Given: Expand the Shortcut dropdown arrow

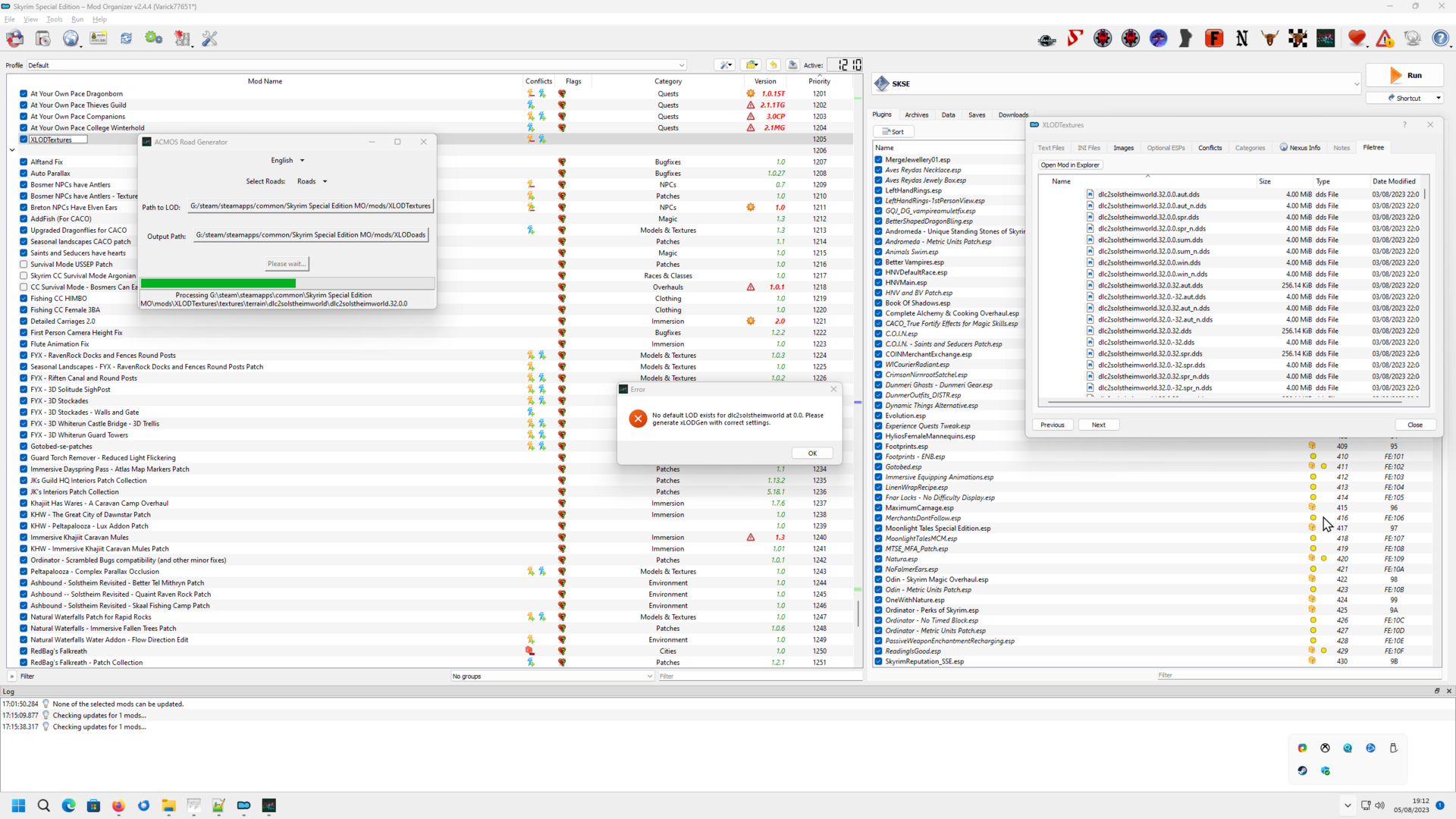Looking at the screenshot, I should pyautogui.click(x=1438, y=98).
